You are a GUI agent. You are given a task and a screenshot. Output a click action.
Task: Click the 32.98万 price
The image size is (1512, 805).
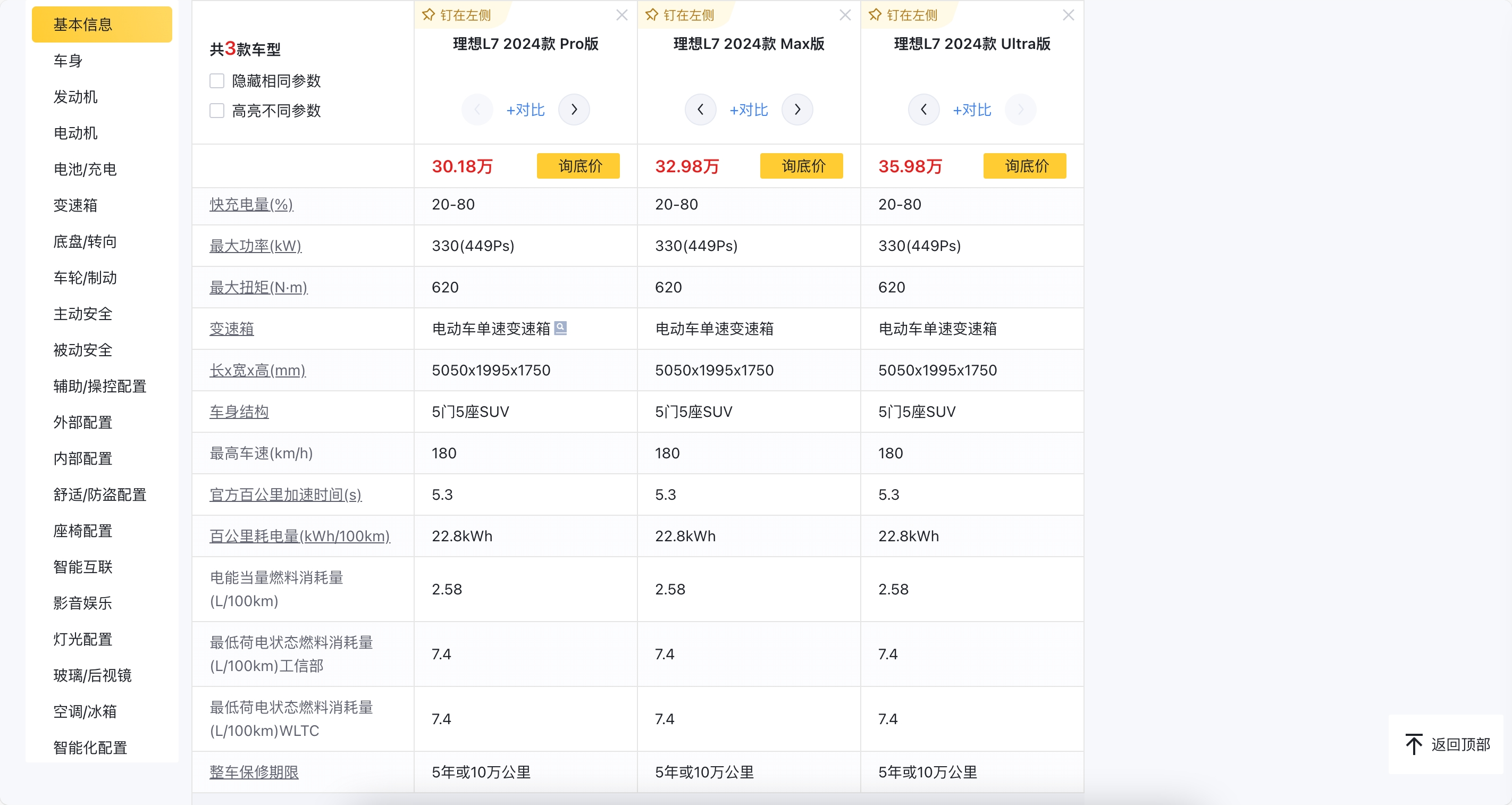687,167
